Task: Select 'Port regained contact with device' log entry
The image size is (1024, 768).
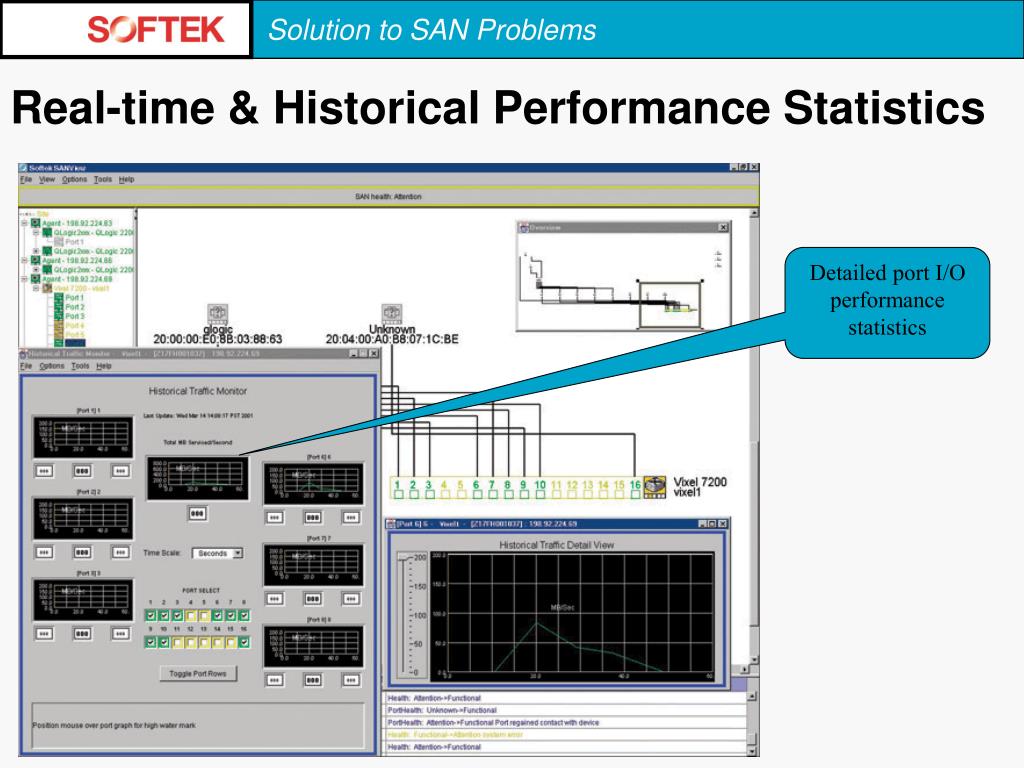Action: pyautogui.click(x=493, y=722)
